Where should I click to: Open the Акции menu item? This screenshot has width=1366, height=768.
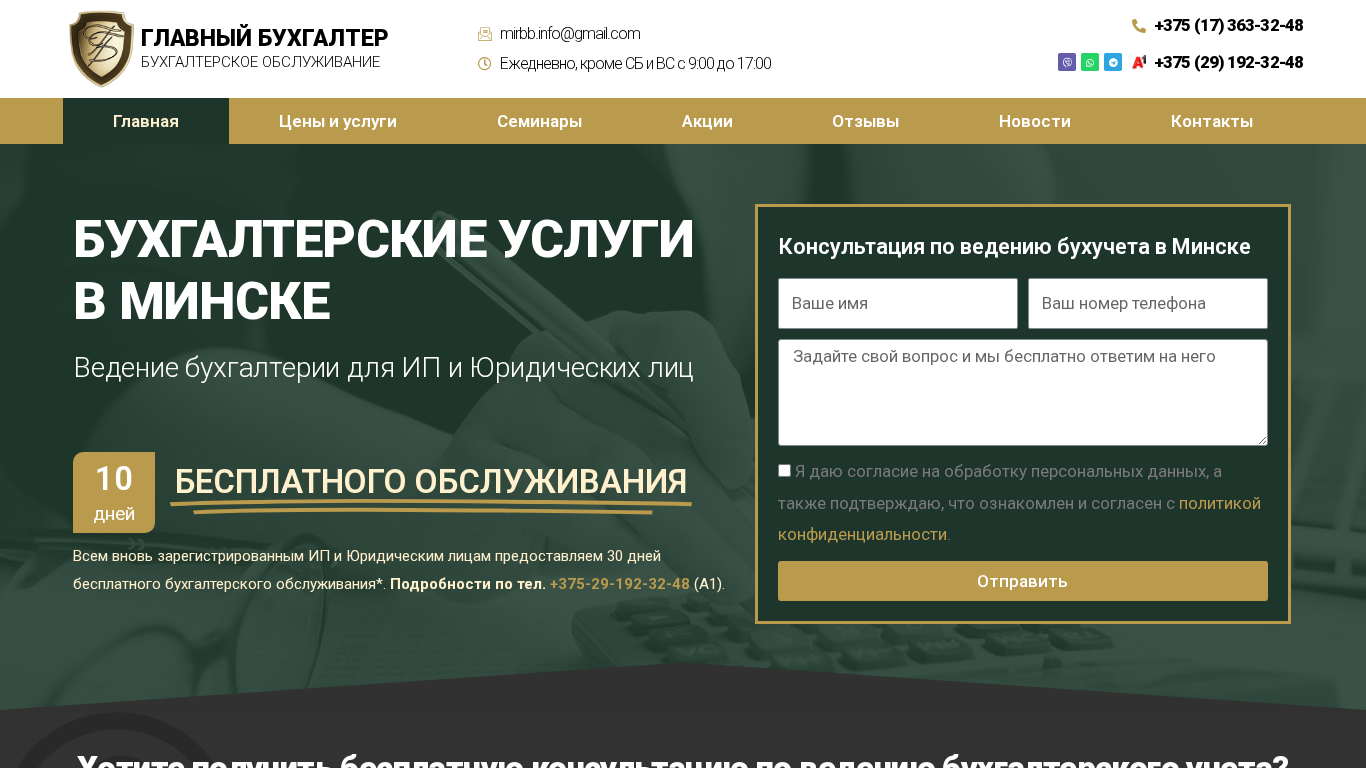(x=707, y=121)
